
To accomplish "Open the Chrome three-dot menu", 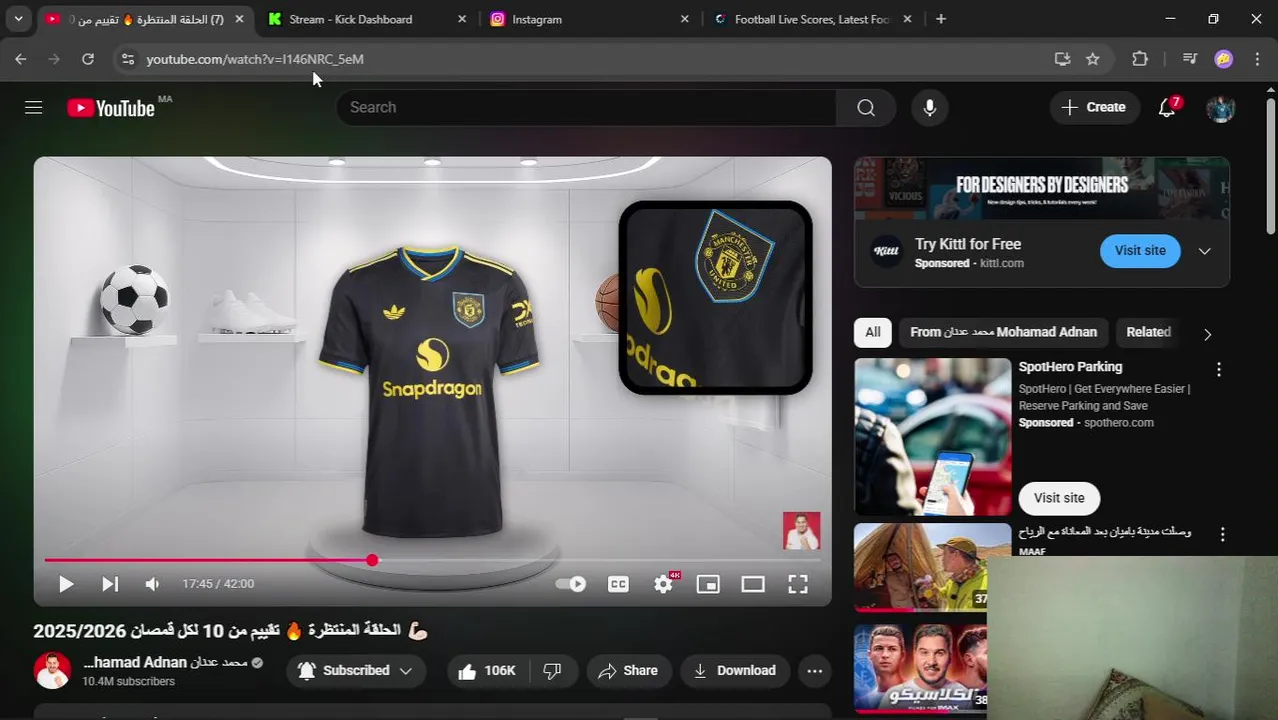I will tap(1257, 59).
